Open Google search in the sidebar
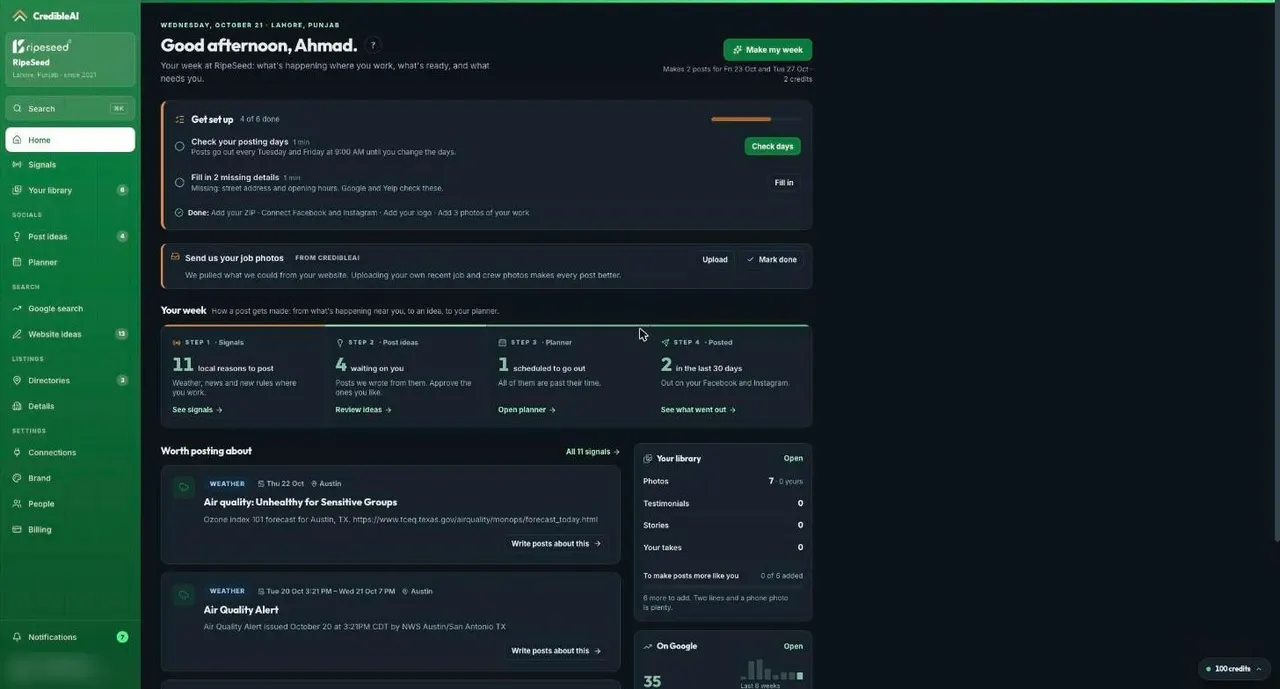 [70, 308]
